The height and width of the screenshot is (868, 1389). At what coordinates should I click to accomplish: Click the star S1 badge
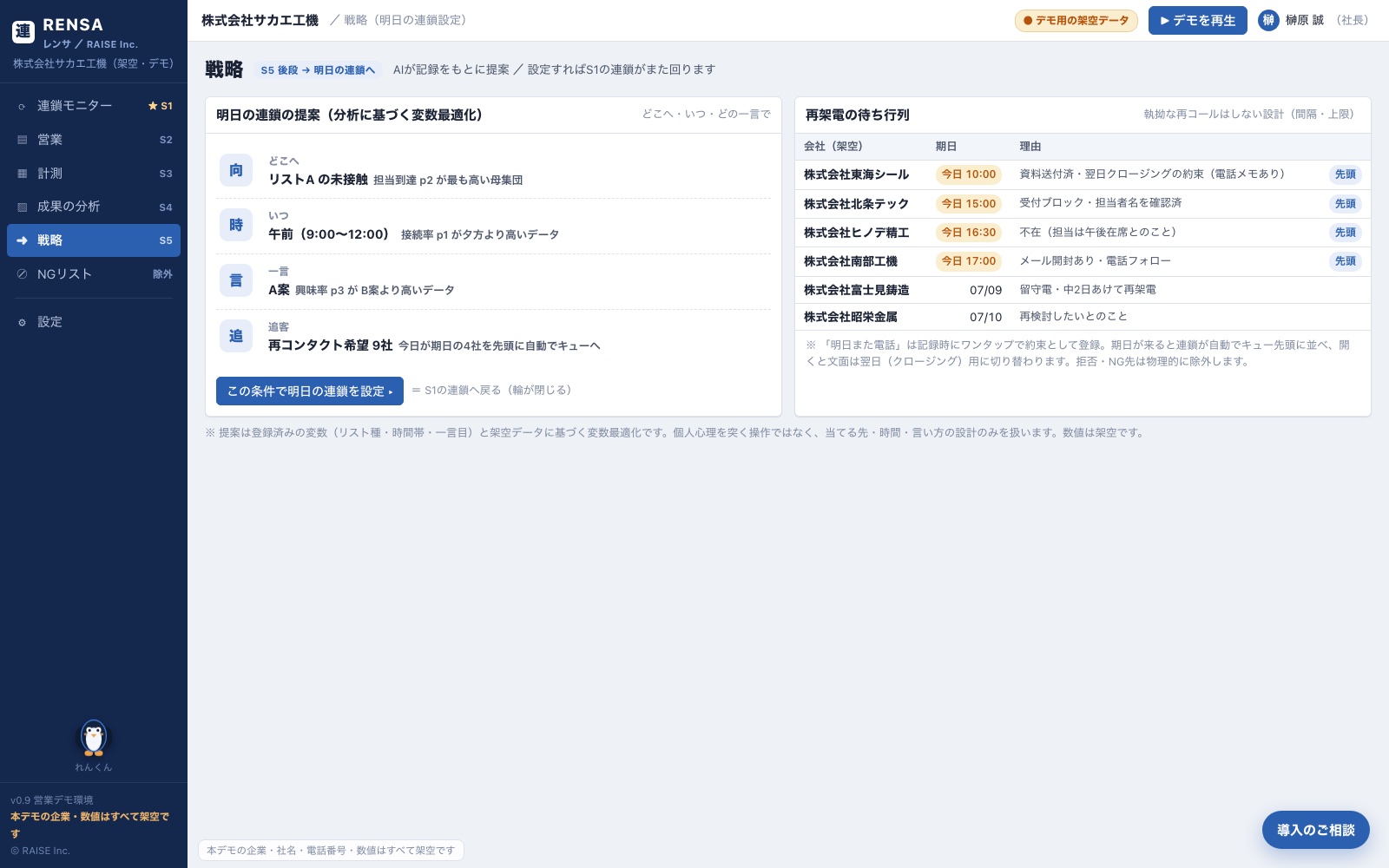[x=161, y=106]
